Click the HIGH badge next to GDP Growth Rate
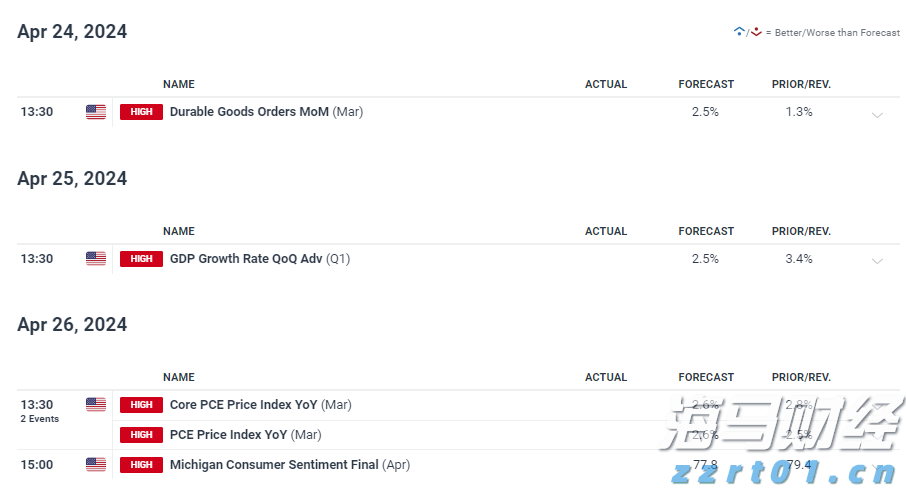 141,259
